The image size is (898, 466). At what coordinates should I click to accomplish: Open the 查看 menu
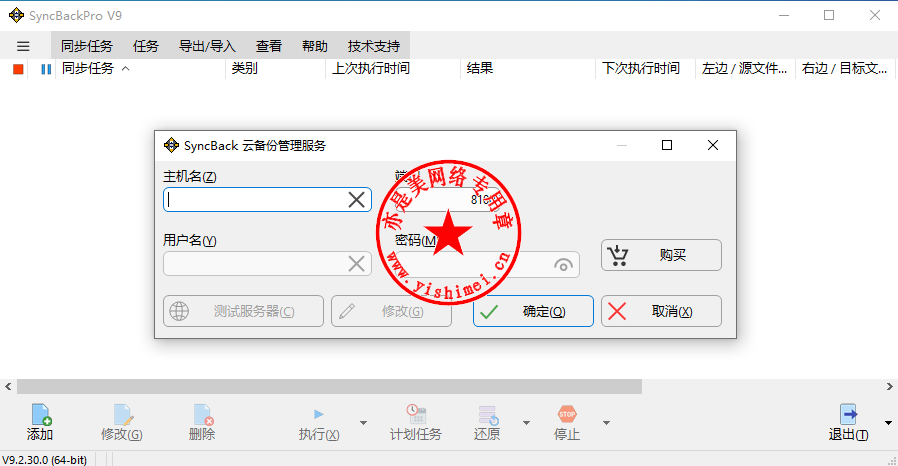point(269,46)
